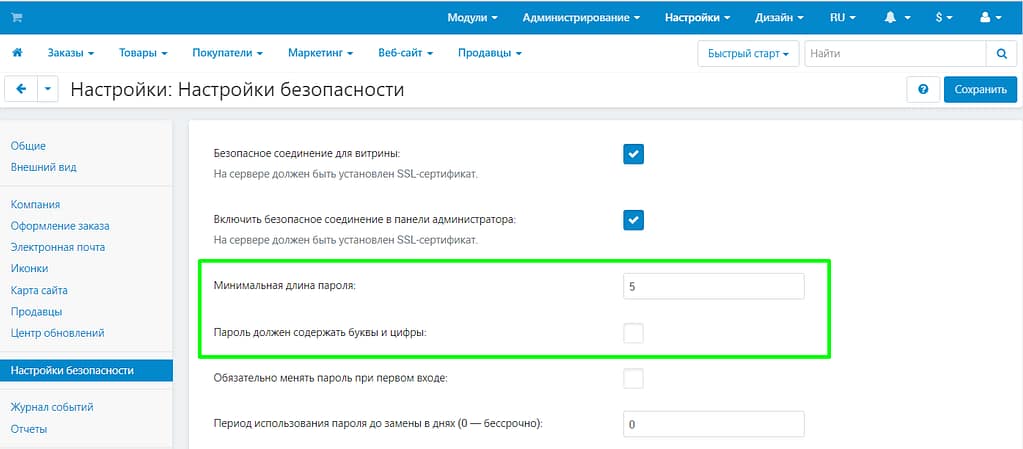This screenshot has width=1023, height=449.
Task: Open the user account icon menu
Action: coord(991,18)
